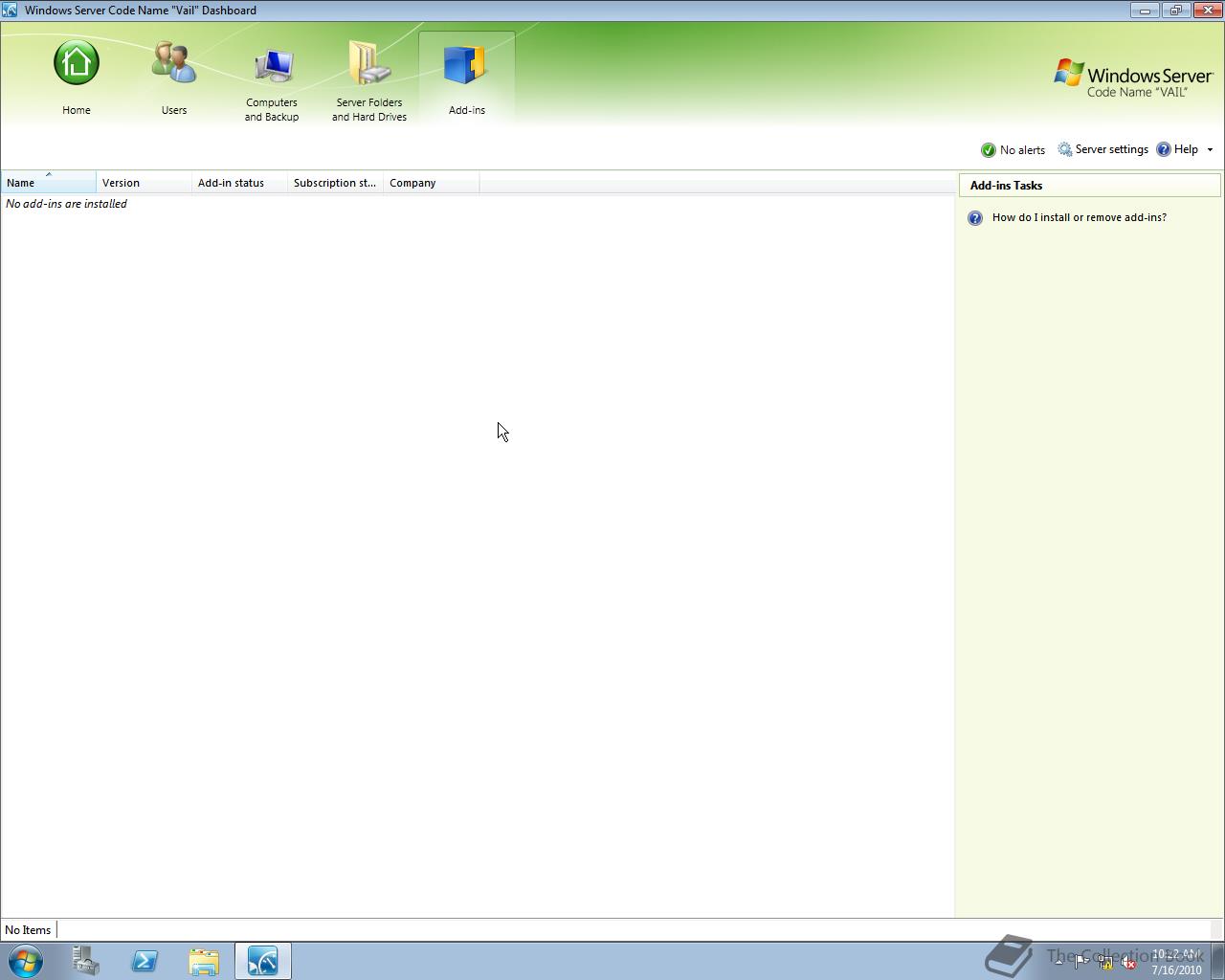Sort by Add-in status column
The height and width of the screenshot is (980, 1225).
(240, 183)
